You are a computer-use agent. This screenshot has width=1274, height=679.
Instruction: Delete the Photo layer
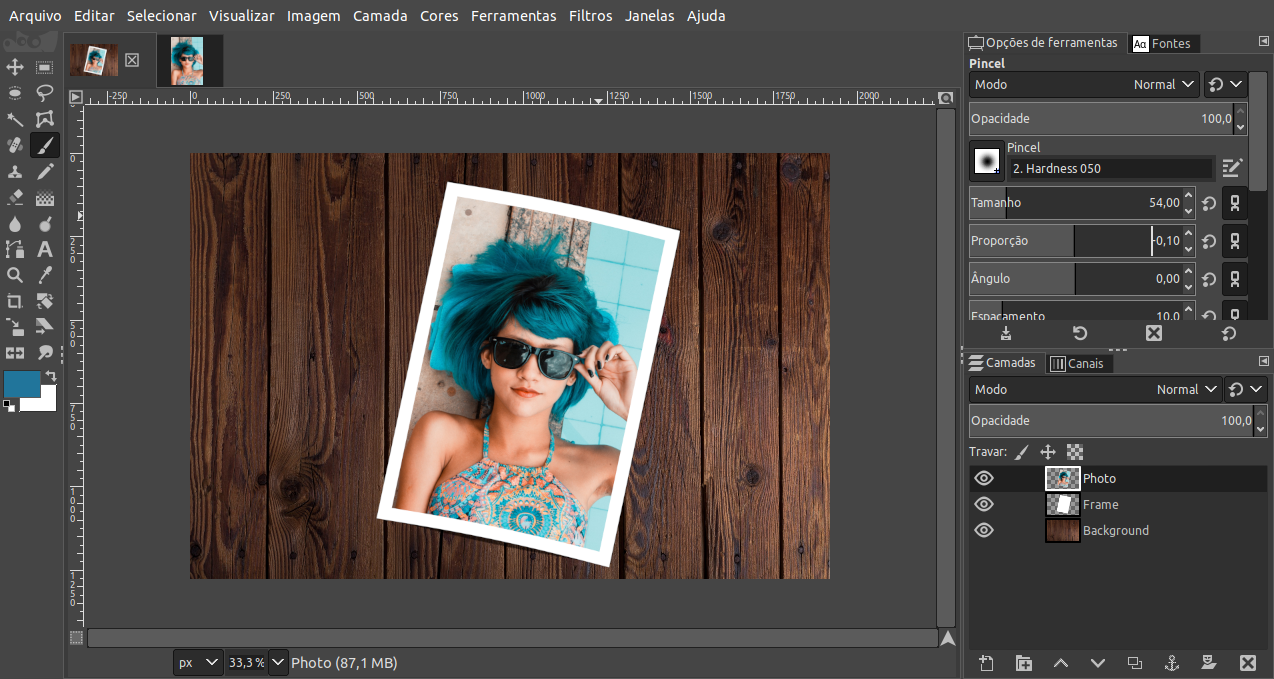point(1248,663)
